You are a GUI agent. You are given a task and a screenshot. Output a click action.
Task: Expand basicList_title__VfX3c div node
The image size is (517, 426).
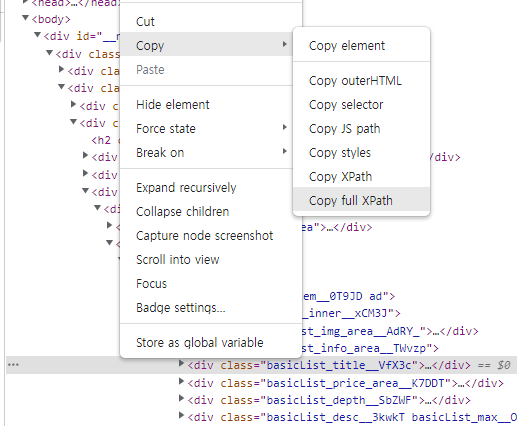[x=181, y=363]
